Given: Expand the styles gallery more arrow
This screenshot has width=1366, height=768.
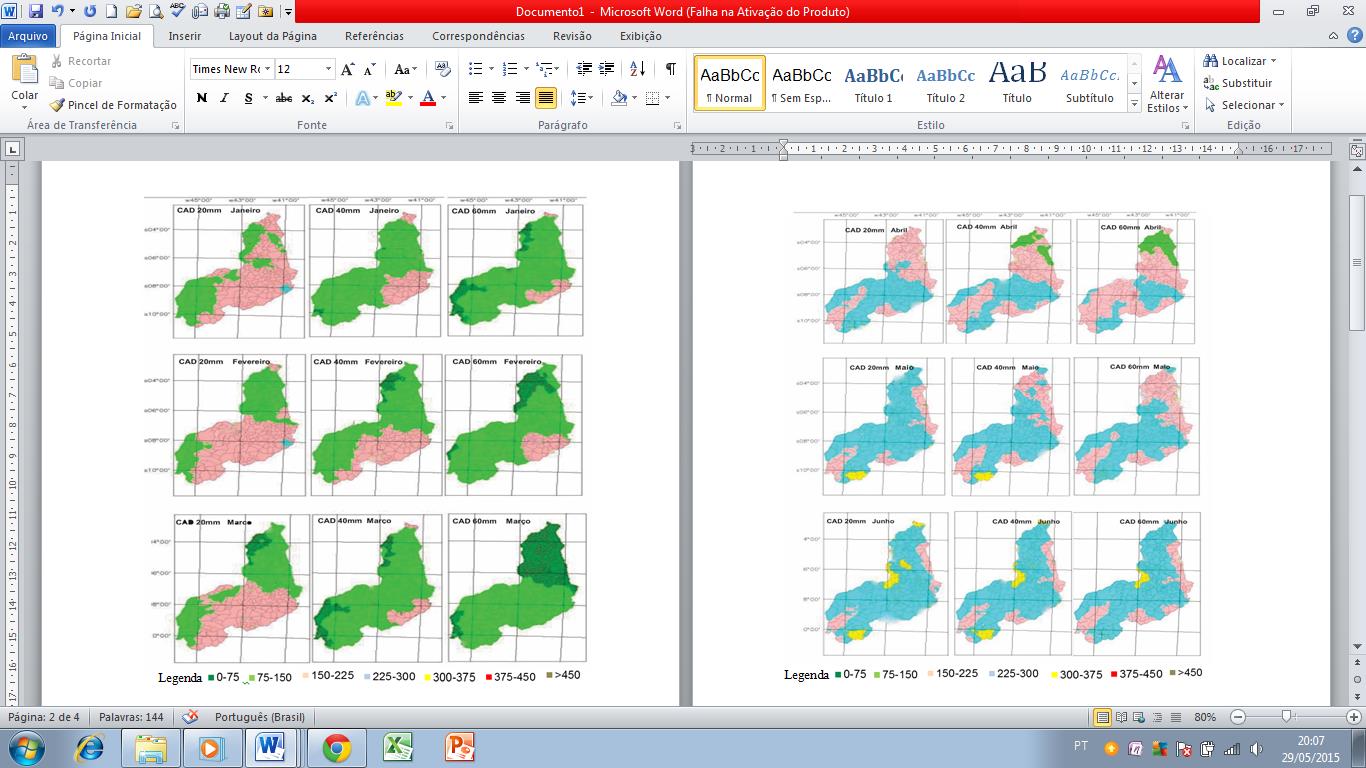Looking at the screenshot, I should coord(1134,104).
